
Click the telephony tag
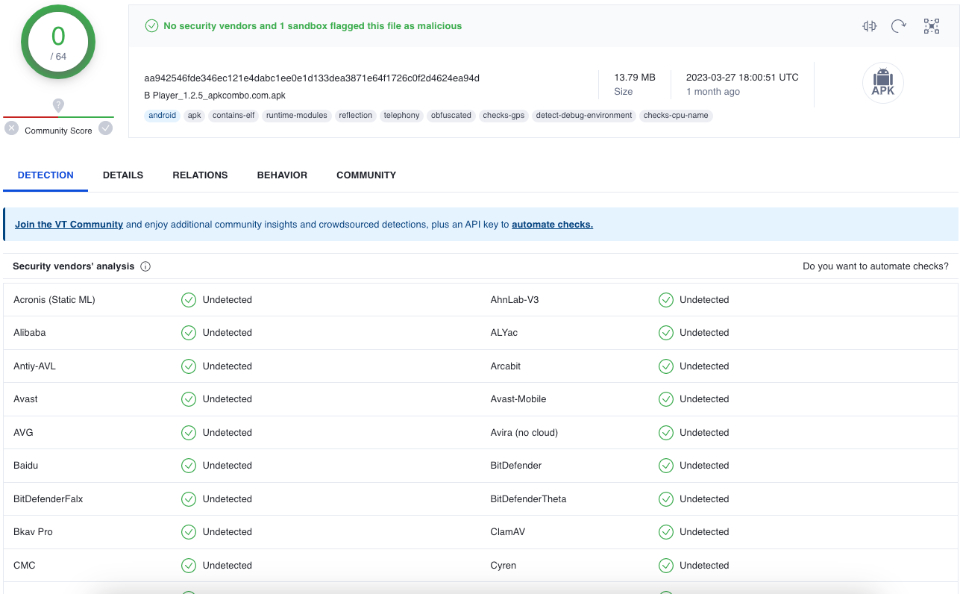[402, 115]
